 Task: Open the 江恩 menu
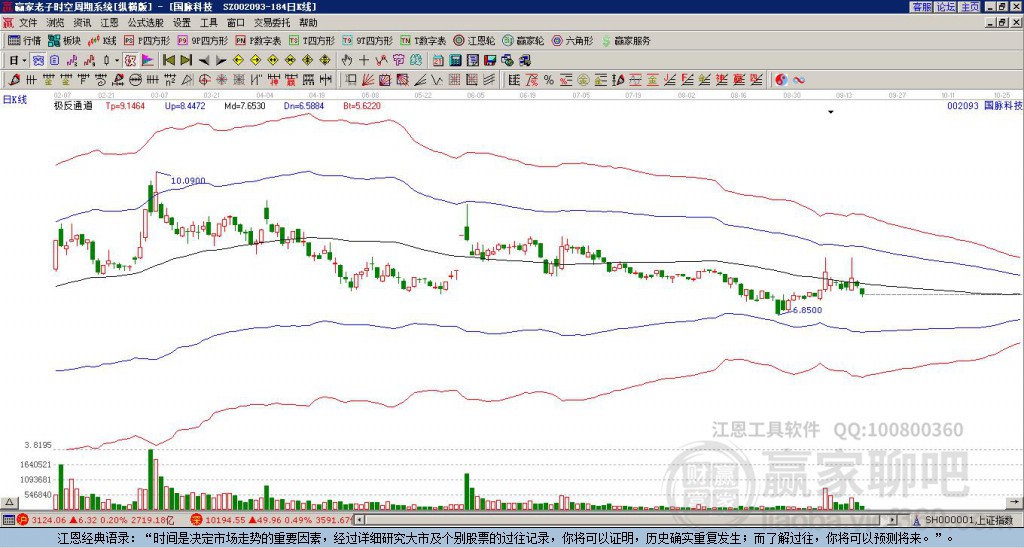[x=109, y=23]
